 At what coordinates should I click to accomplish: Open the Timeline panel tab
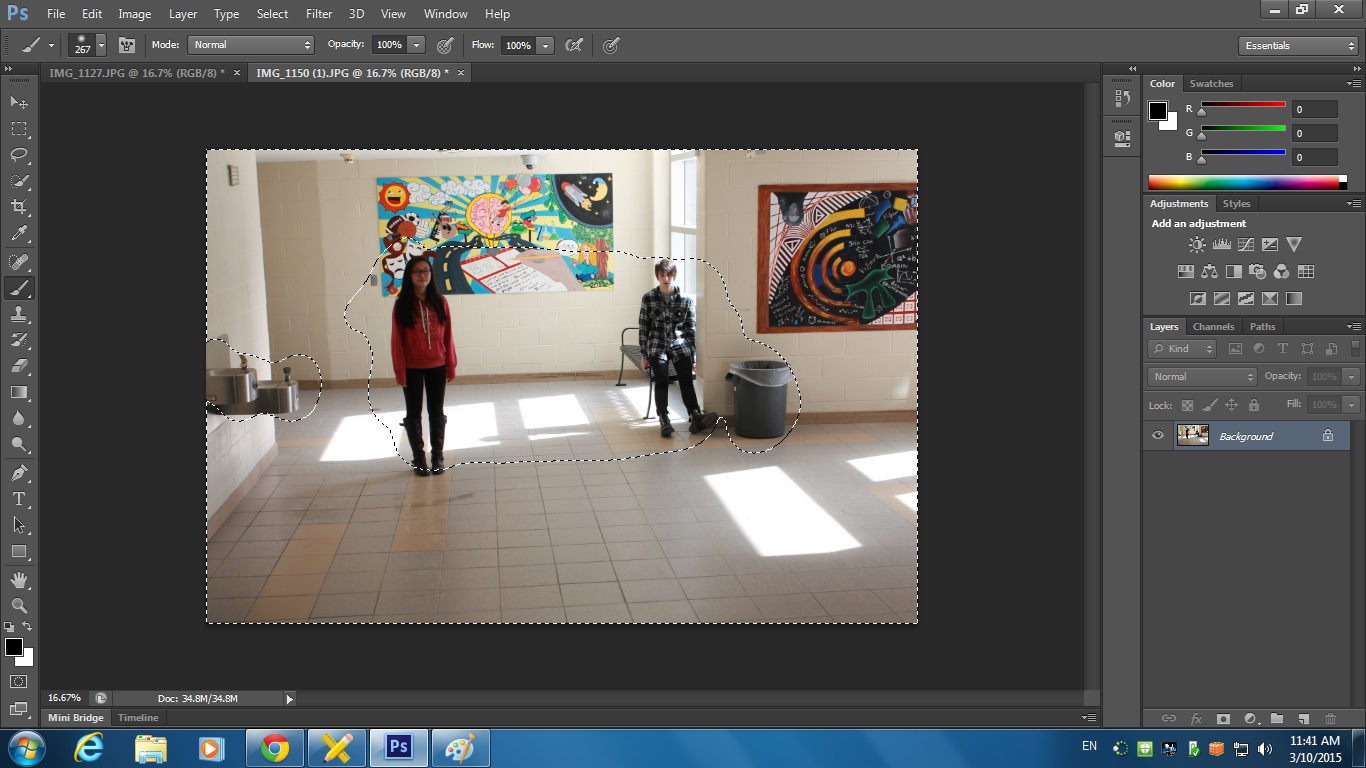[x=138, y=718]
